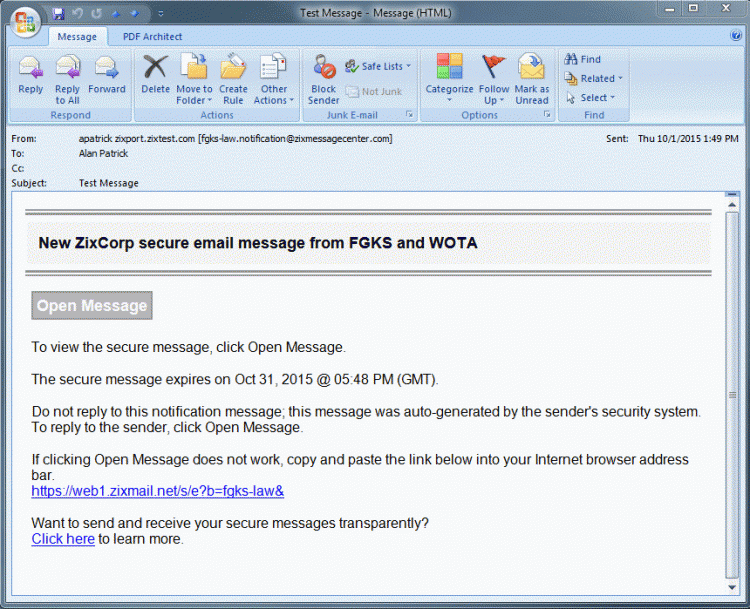Screen dimensions: 750x609
Task: Go to the next item with the arrow
Action: [x=135, y=14]
